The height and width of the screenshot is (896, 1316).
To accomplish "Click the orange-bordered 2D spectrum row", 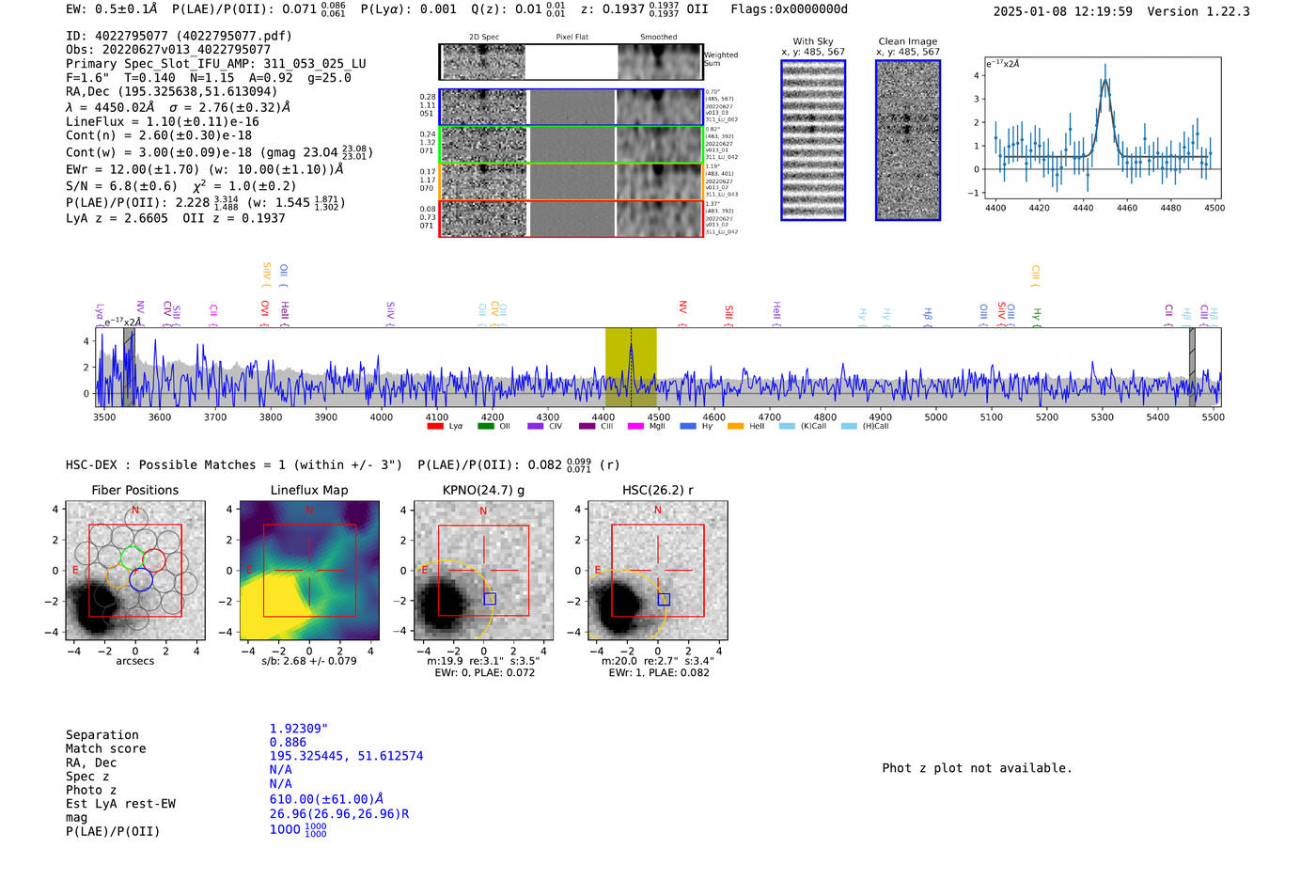I will tap(572, 181).
